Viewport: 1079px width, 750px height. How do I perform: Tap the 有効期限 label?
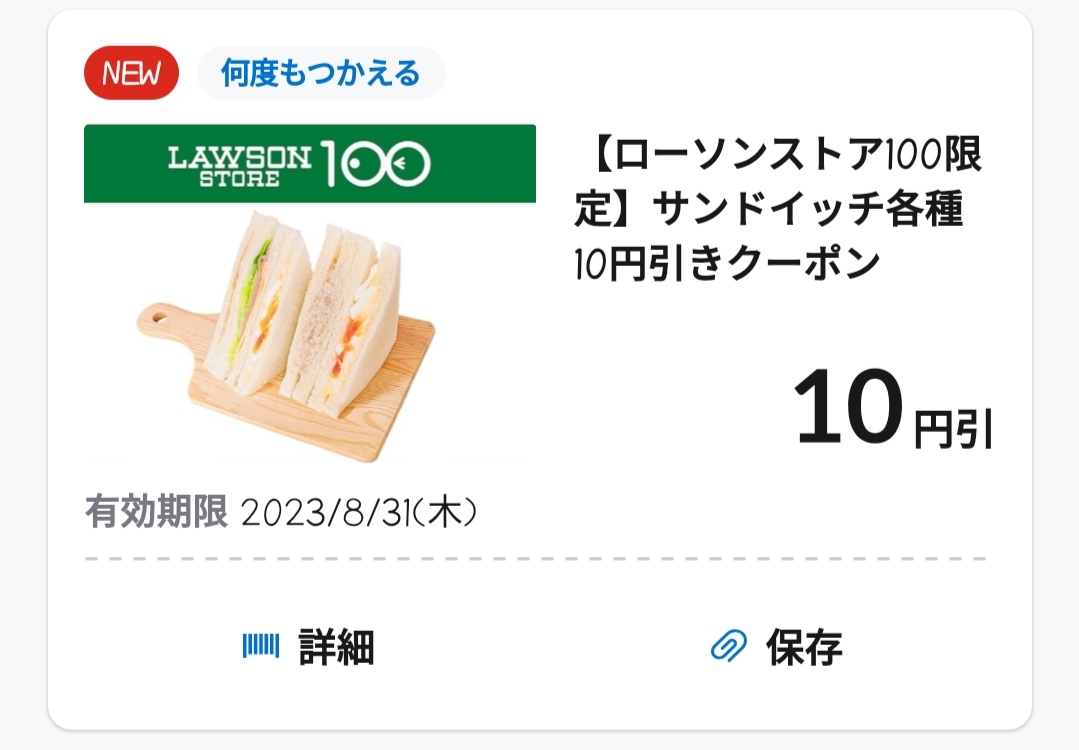tap(156, 513)
